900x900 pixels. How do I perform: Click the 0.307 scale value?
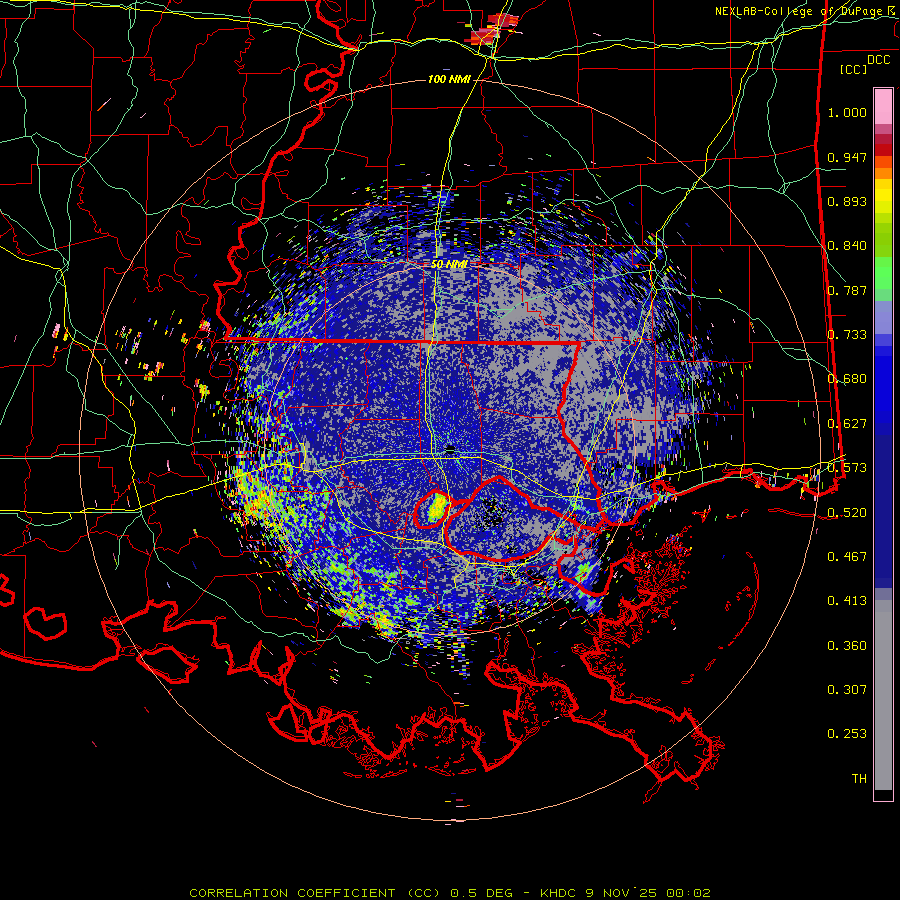pyautogui.click(x=847, y=690)
